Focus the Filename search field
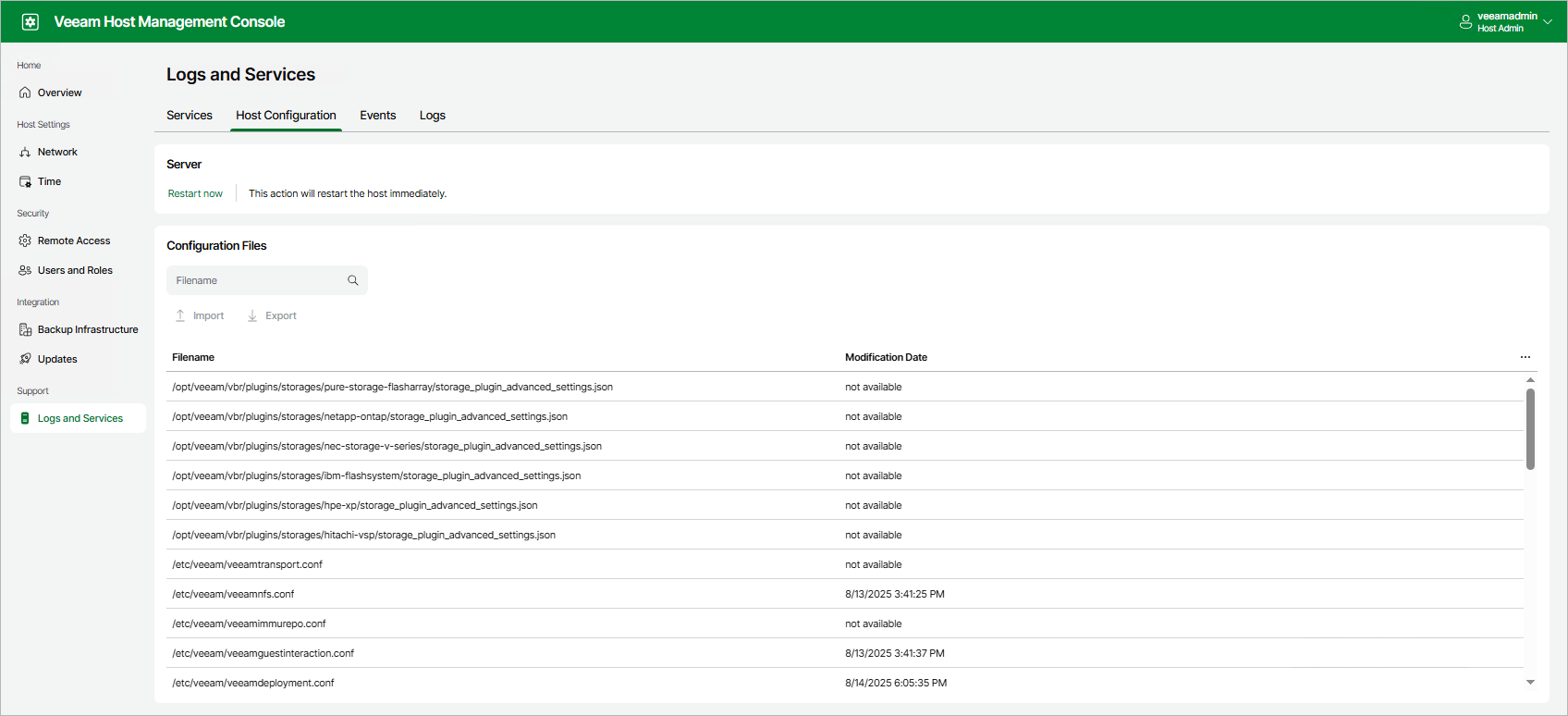1568x716 pixels. pos(267,280)
